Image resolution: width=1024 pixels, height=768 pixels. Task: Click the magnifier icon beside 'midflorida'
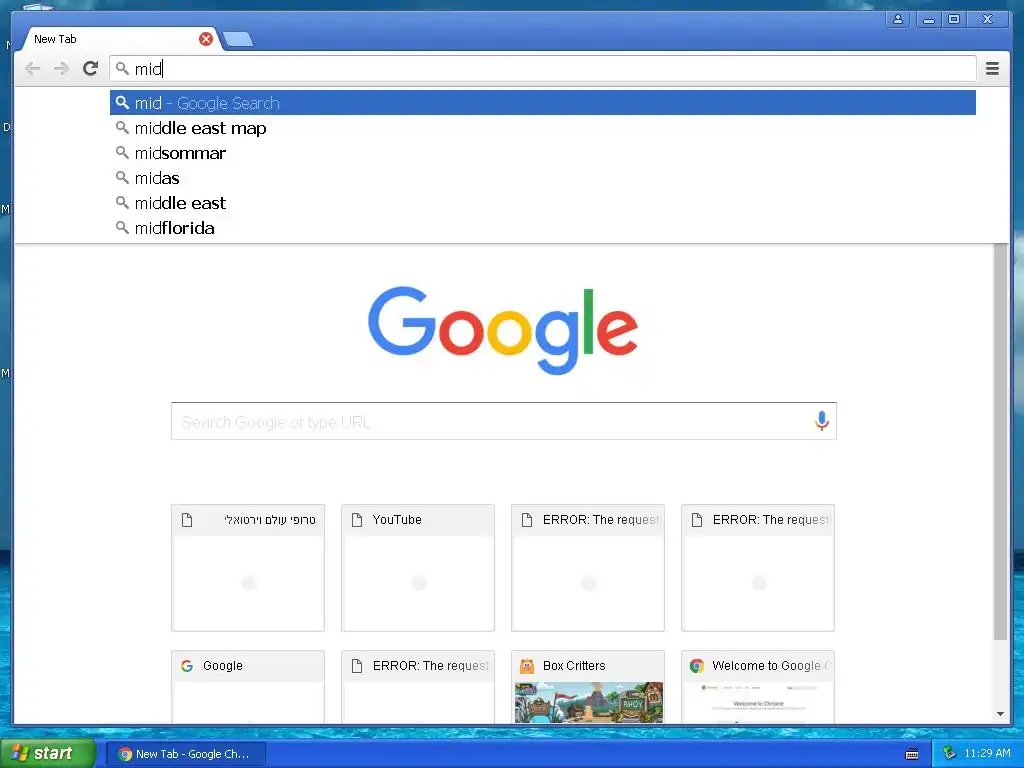(x=122, y=227)
